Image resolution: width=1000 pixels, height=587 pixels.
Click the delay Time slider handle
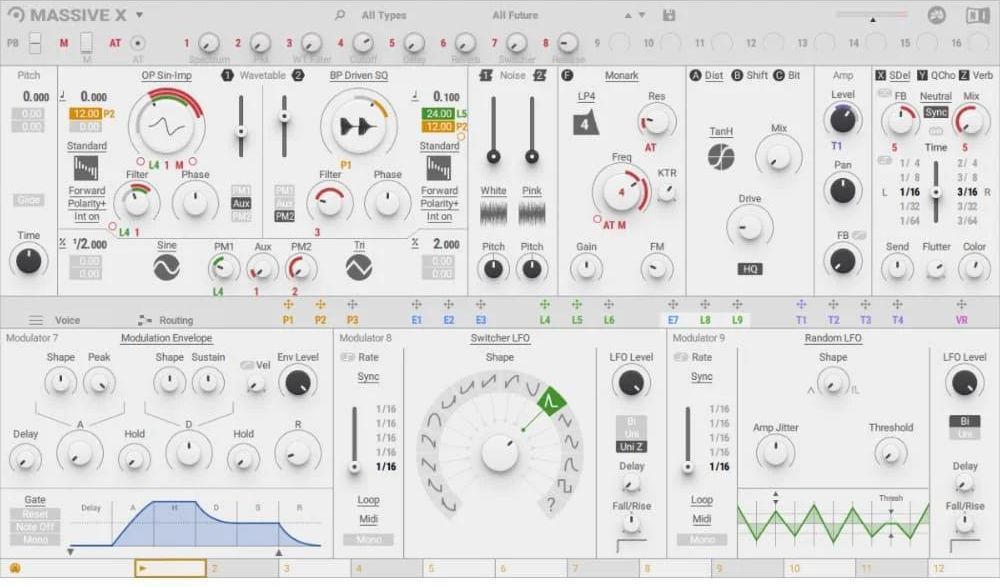(x=936, y=192)
